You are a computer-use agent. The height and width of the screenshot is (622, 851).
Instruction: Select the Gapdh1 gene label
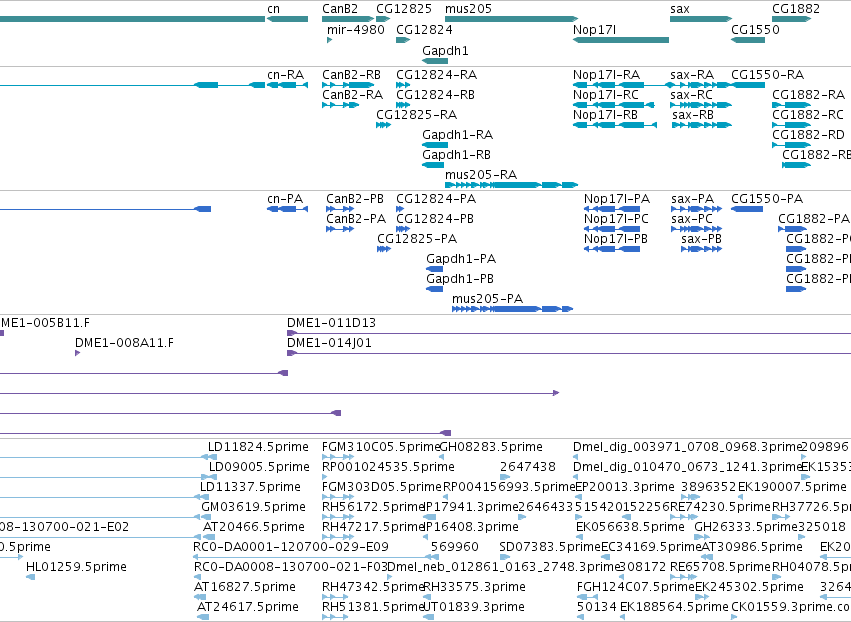[445, 50]
